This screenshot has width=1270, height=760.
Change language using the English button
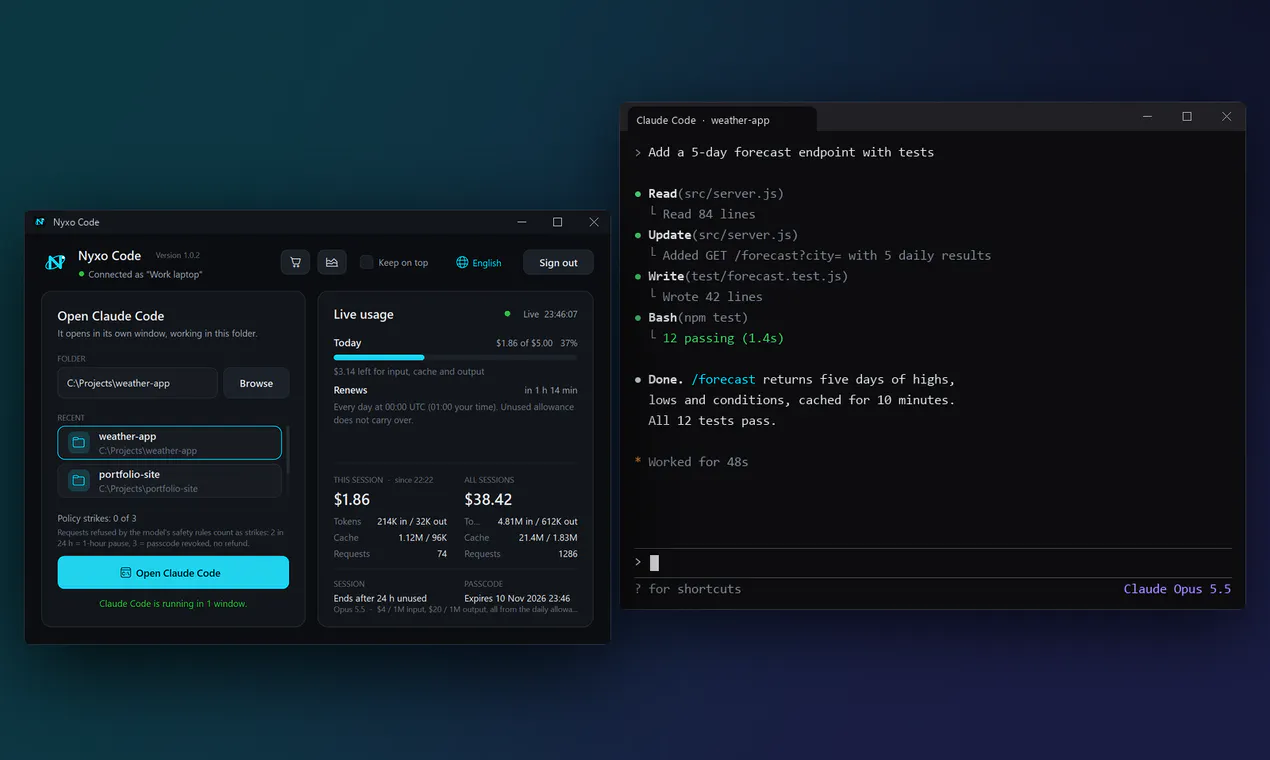tap(479, 263)
